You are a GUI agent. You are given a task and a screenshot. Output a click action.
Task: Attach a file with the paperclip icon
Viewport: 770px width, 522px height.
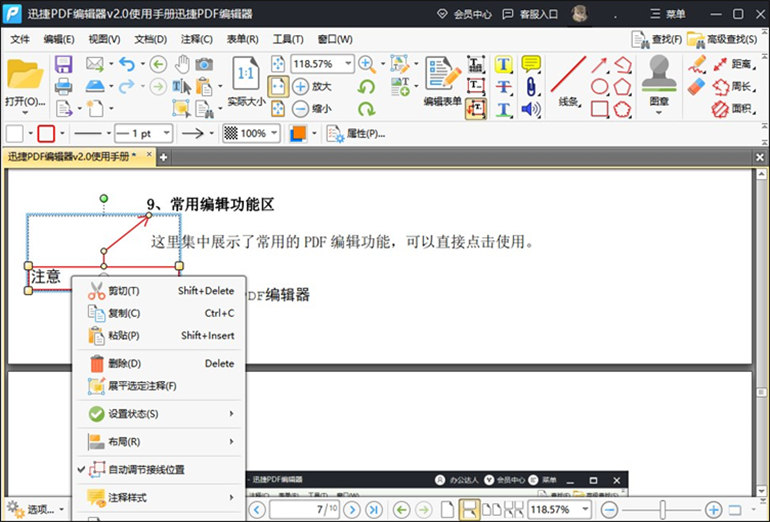[x=531, y=87]
